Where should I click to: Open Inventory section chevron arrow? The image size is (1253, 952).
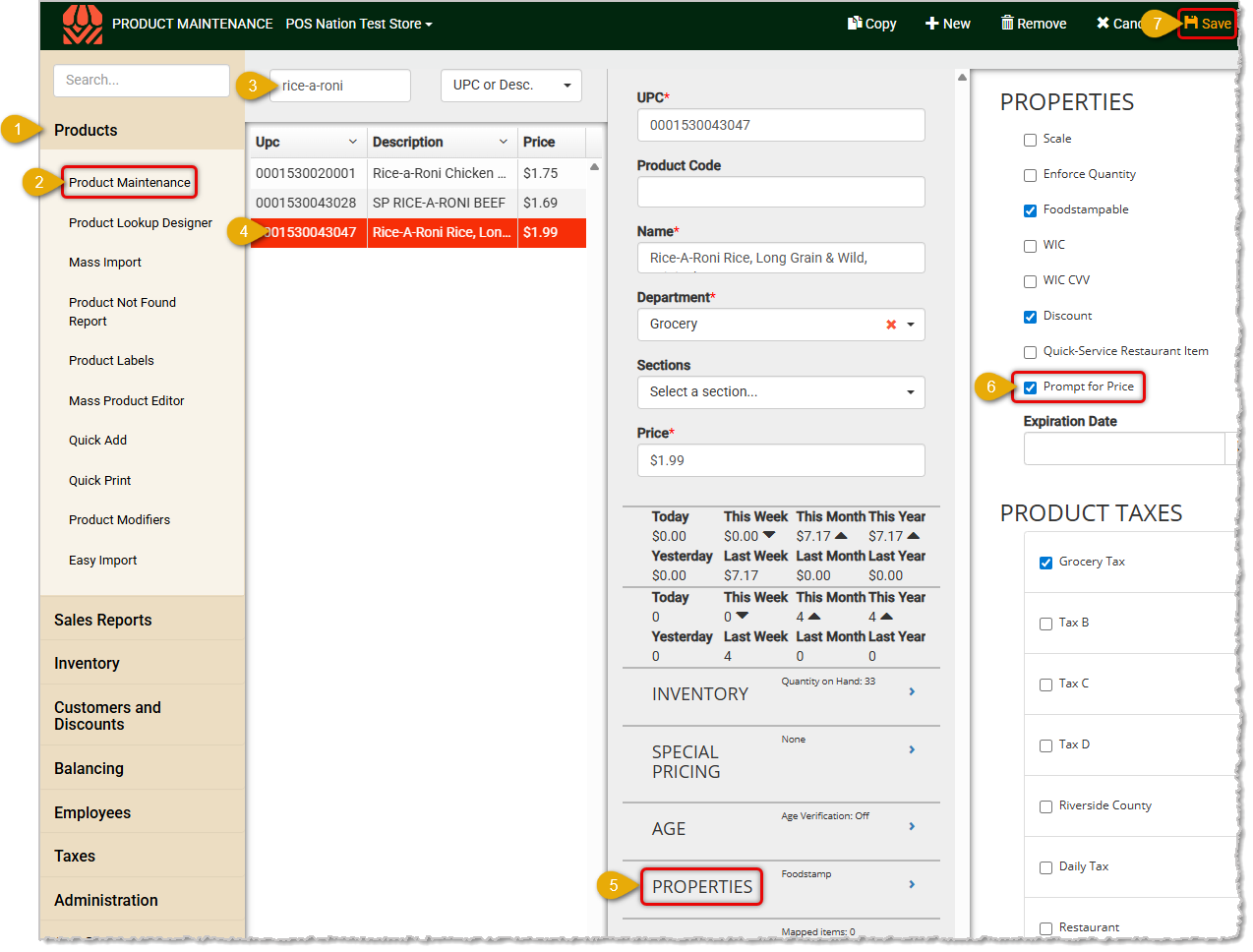click(912, 692)
